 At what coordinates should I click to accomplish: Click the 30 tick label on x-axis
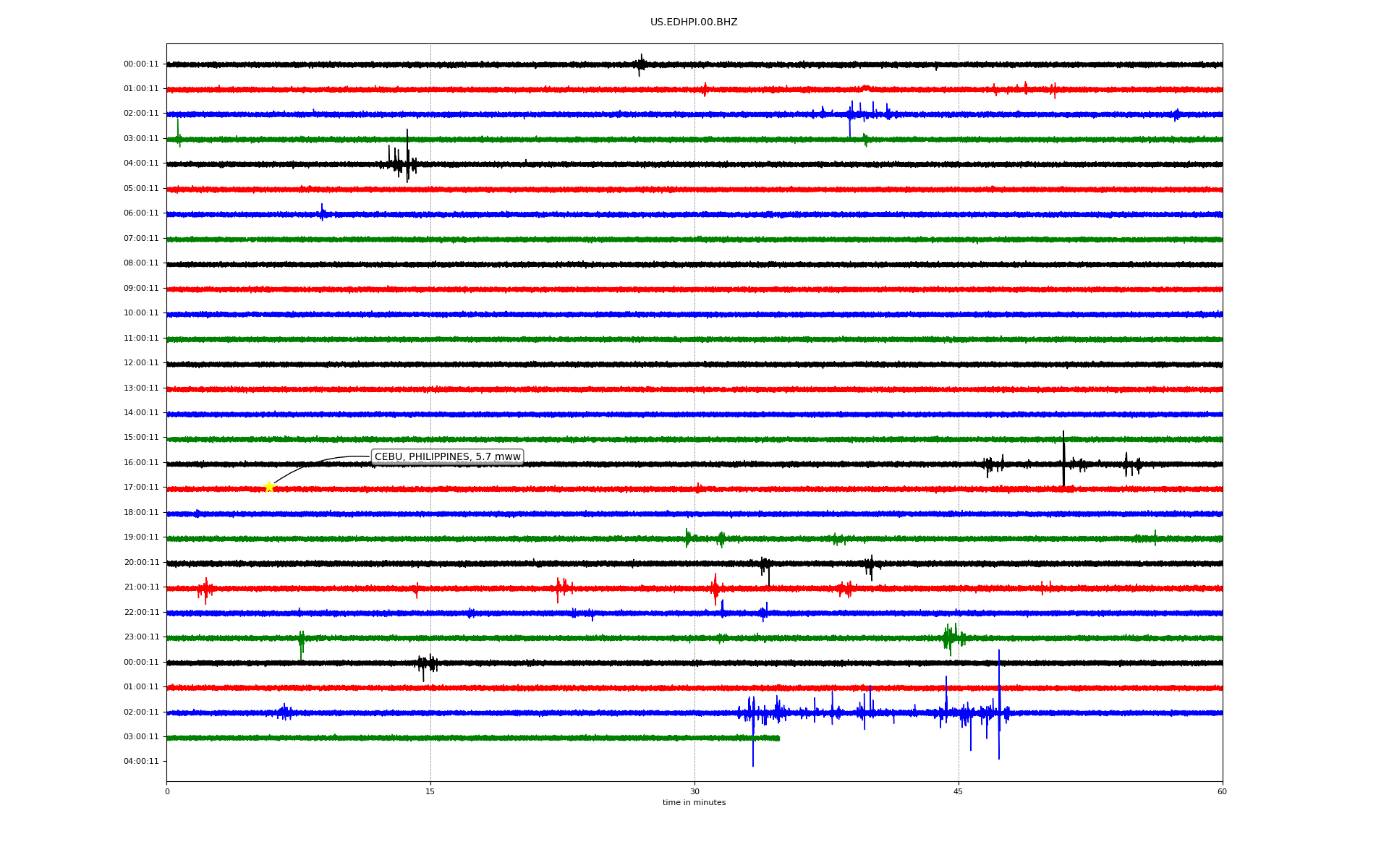(694, 791)
